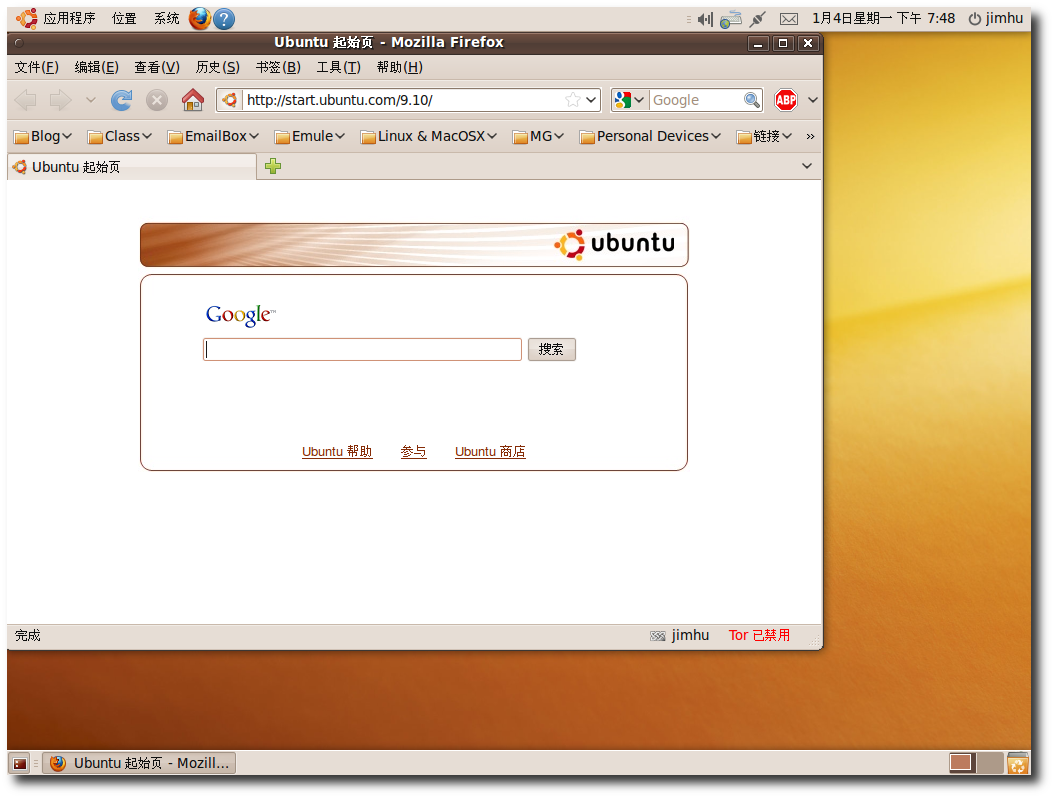Open the 参与 link
The height and width of the screenshot is (798, 1054).
point(413,452)
